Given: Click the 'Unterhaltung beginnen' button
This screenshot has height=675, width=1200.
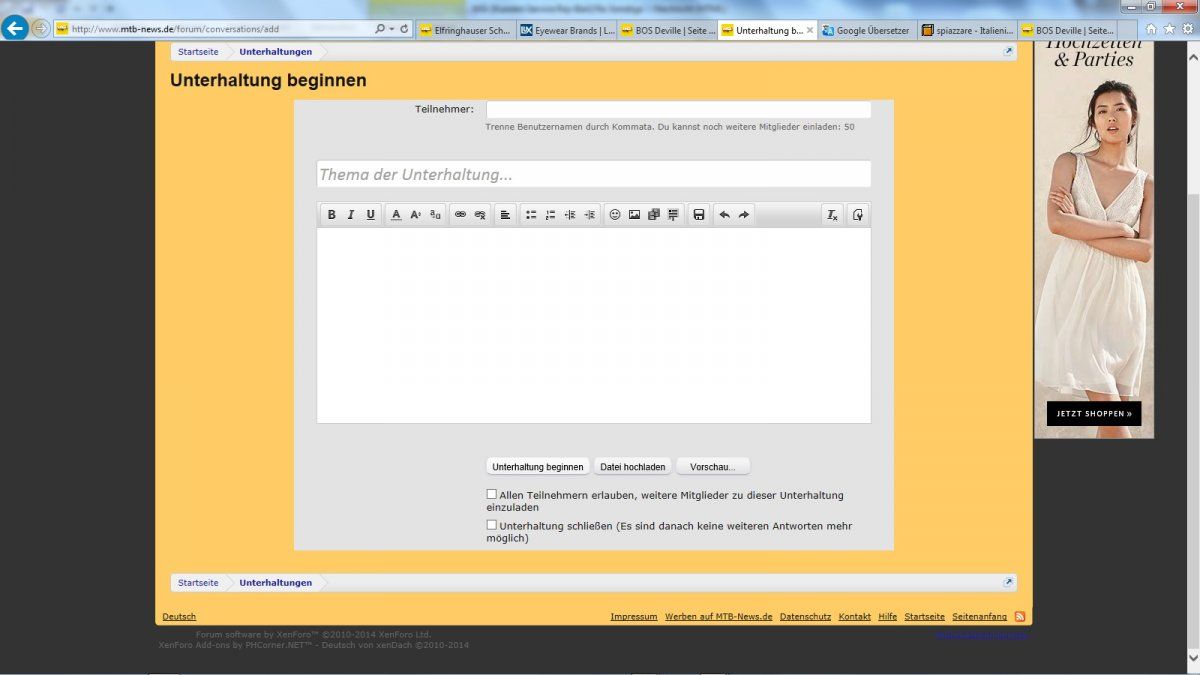Looking at the screenshot, I should [538, 467].
